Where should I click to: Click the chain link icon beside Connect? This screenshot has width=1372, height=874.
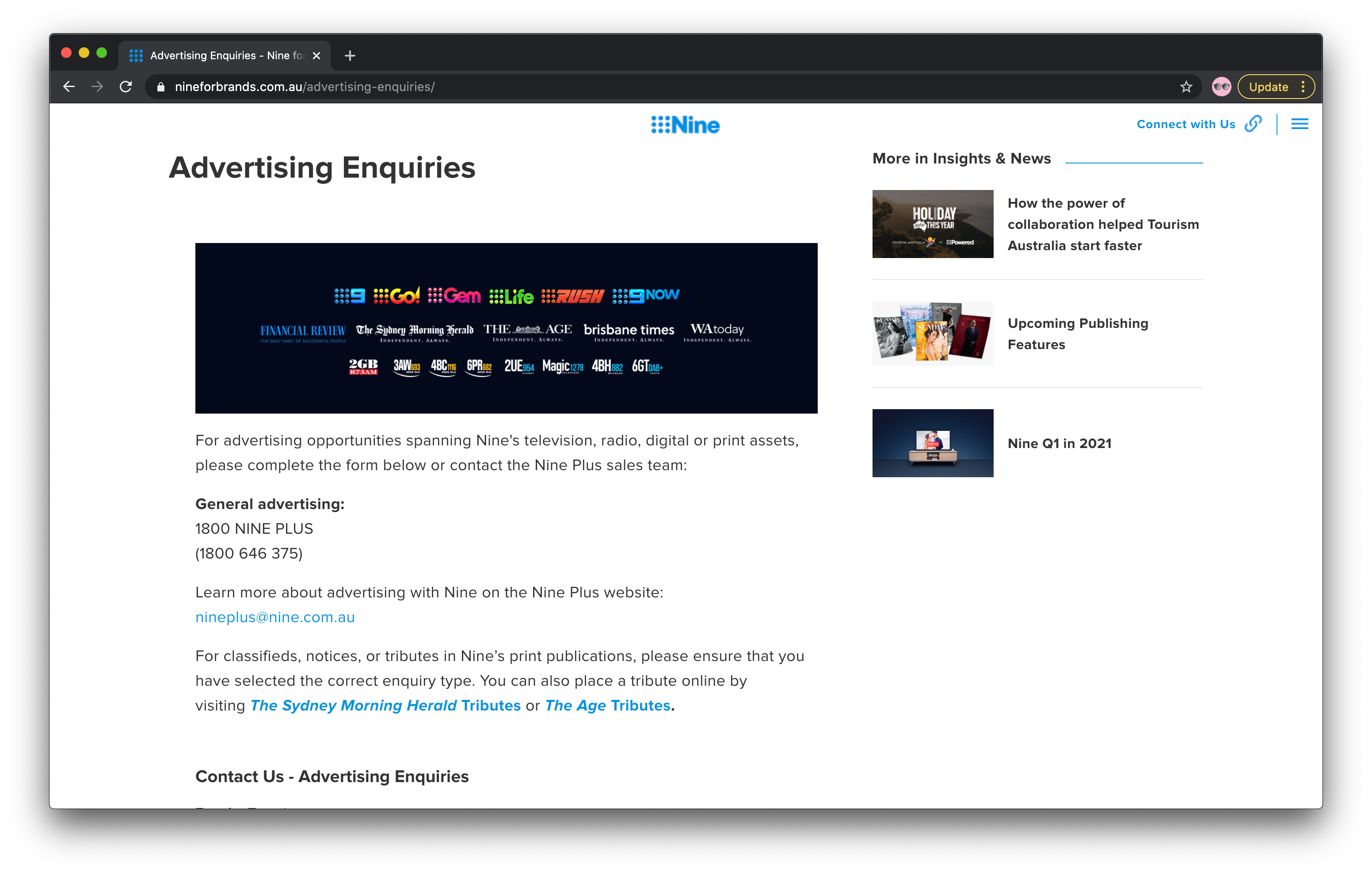(x=1253, y=124)
